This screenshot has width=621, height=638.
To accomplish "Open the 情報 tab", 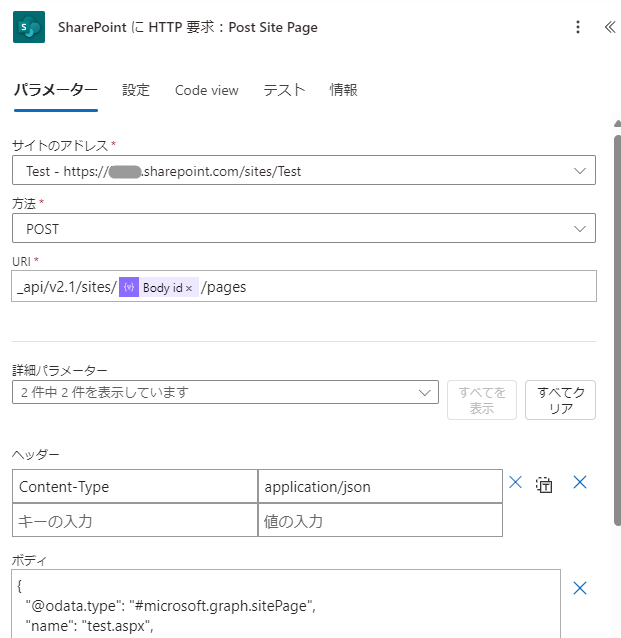I will (343, 90).
